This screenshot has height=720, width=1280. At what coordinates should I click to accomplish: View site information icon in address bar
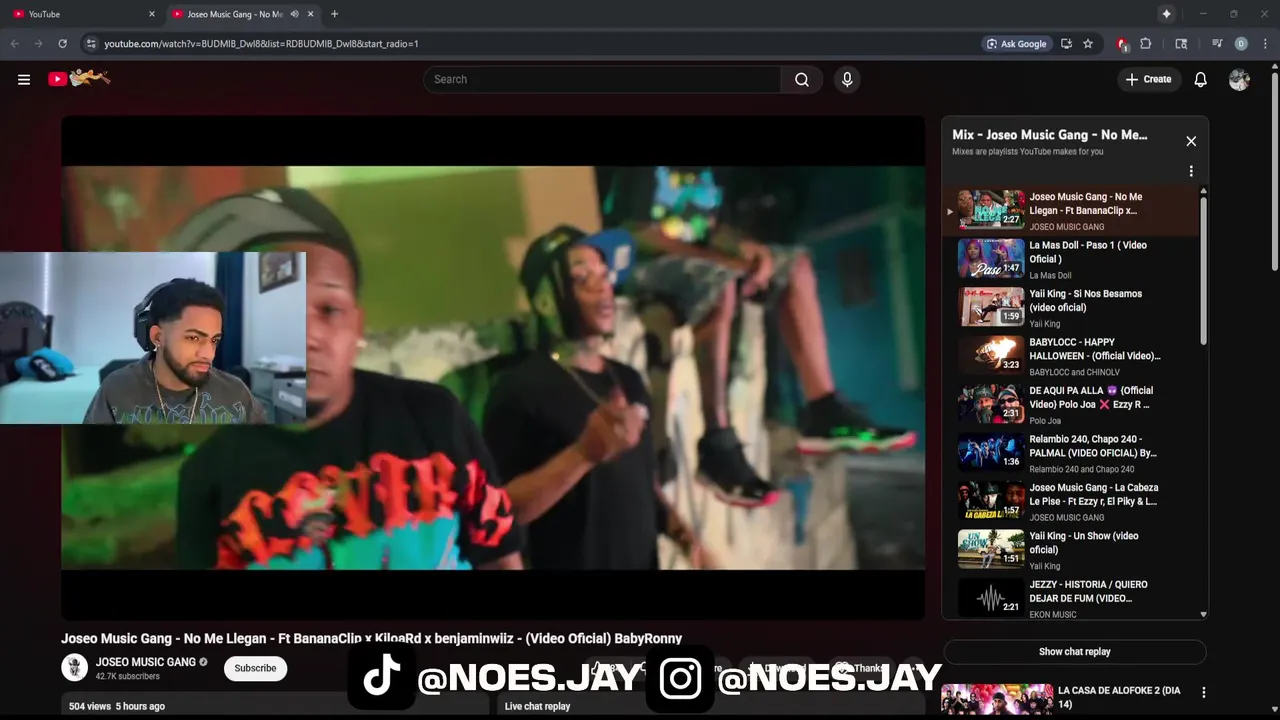coord(91,43)
